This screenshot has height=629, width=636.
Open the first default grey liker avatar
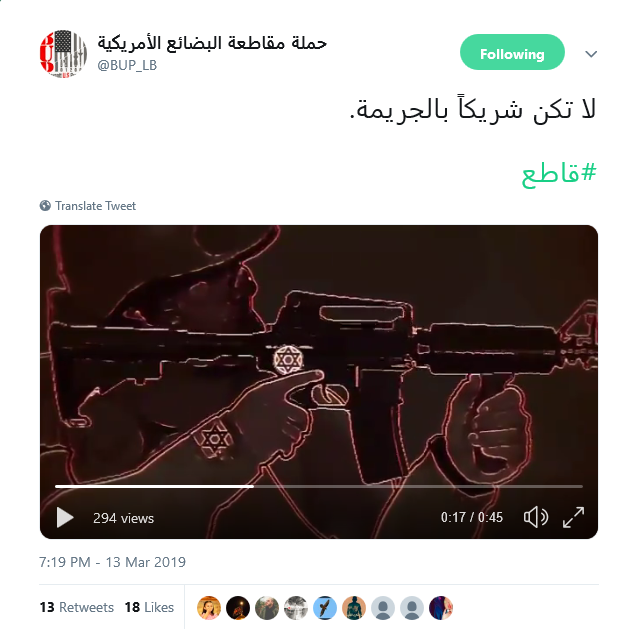pyautogui.click(x=383, y=608)
